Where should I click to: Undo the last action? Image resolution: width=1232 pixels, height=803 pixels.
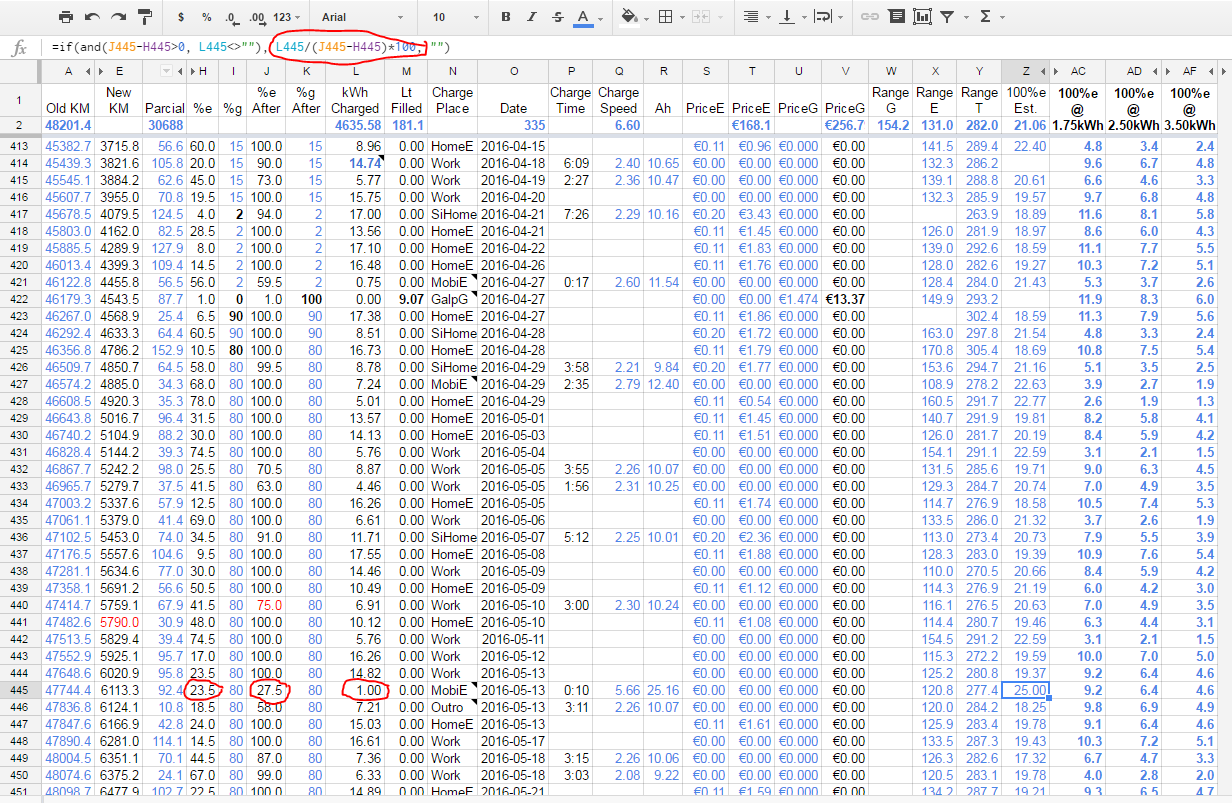92,17
